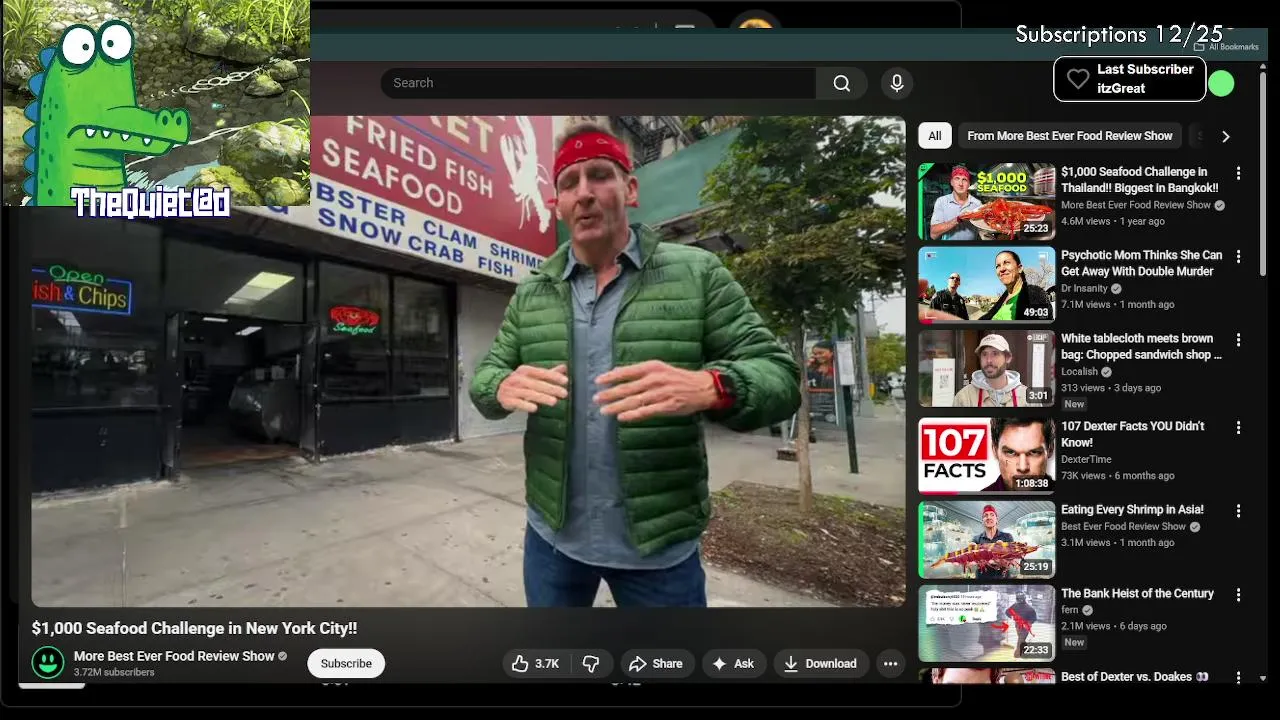Open options for White tablecloth video

pyautogui.click(x=1238, y=340)
